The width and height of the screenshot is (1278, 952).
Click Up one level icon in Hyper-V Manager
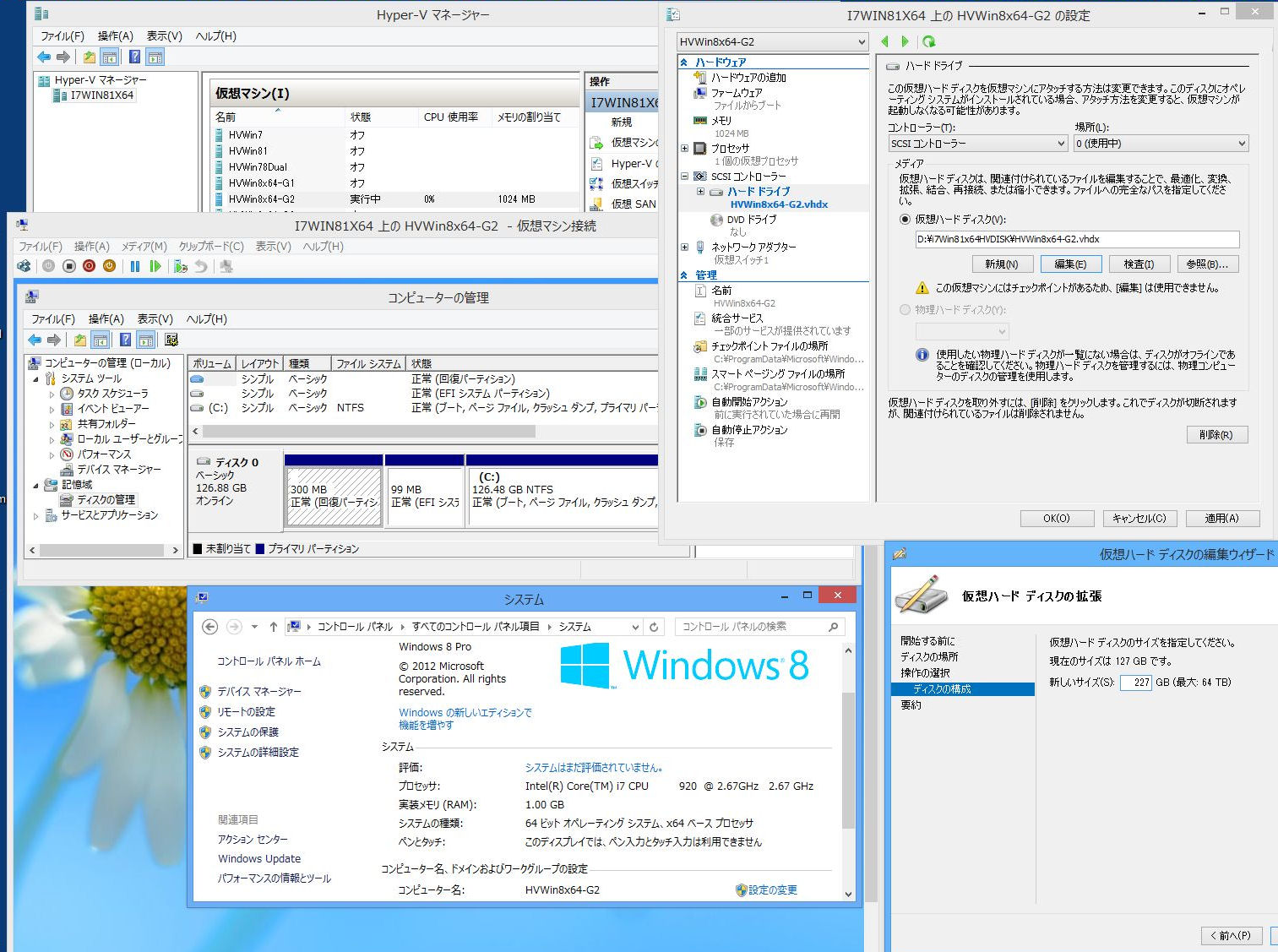(x=89, y=57)
